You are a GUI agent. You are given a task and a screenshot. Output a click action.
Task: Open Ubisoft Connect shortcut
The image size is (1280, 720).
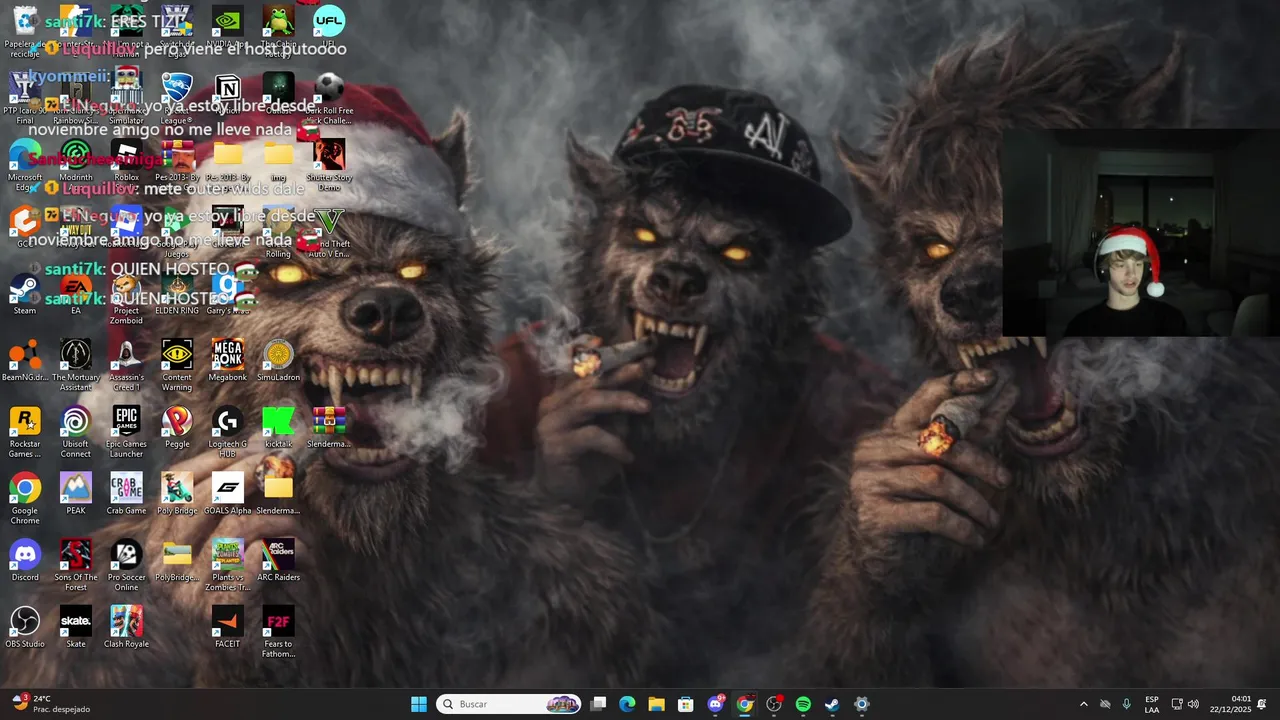click(x=76, y=432)
